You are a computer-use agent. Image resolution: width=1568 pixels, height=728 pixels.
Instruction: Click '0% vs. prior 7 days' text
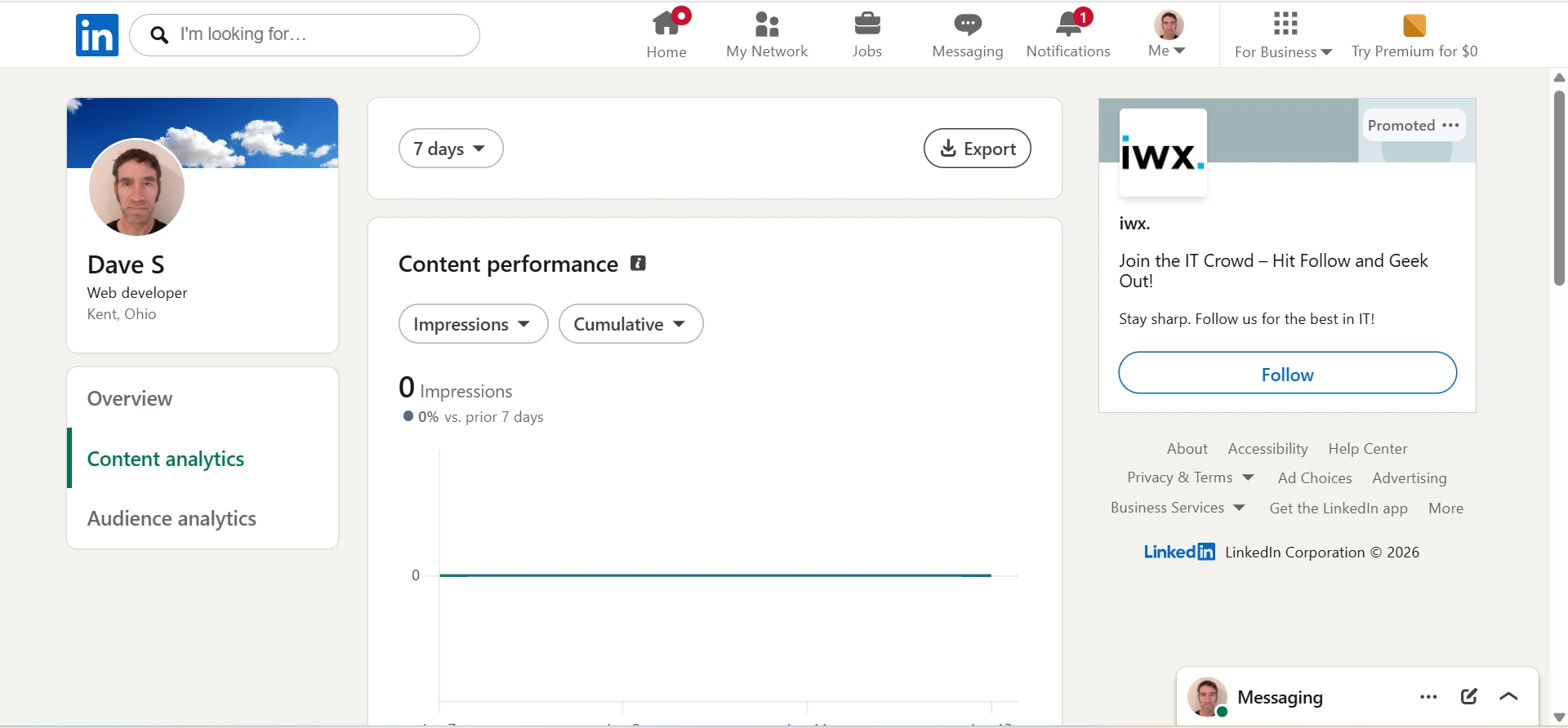pyautogui.click(x=473, y=416)
